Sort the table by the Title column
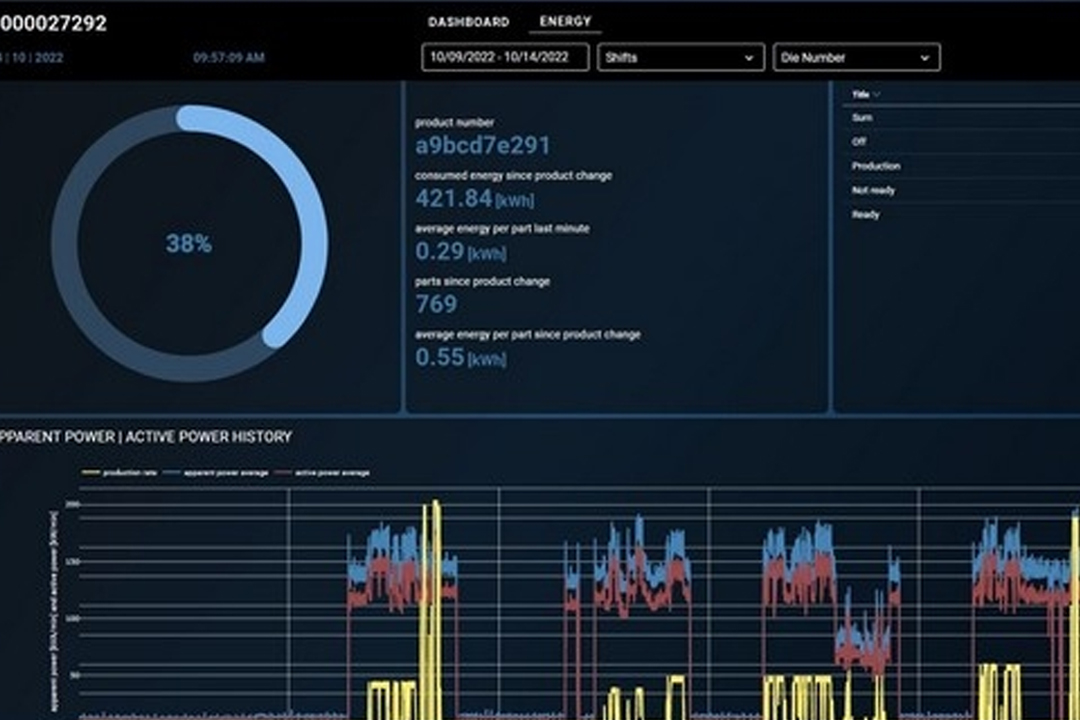Image resolution: width=1080 pixels, height=720 pixels. [865, 94]
